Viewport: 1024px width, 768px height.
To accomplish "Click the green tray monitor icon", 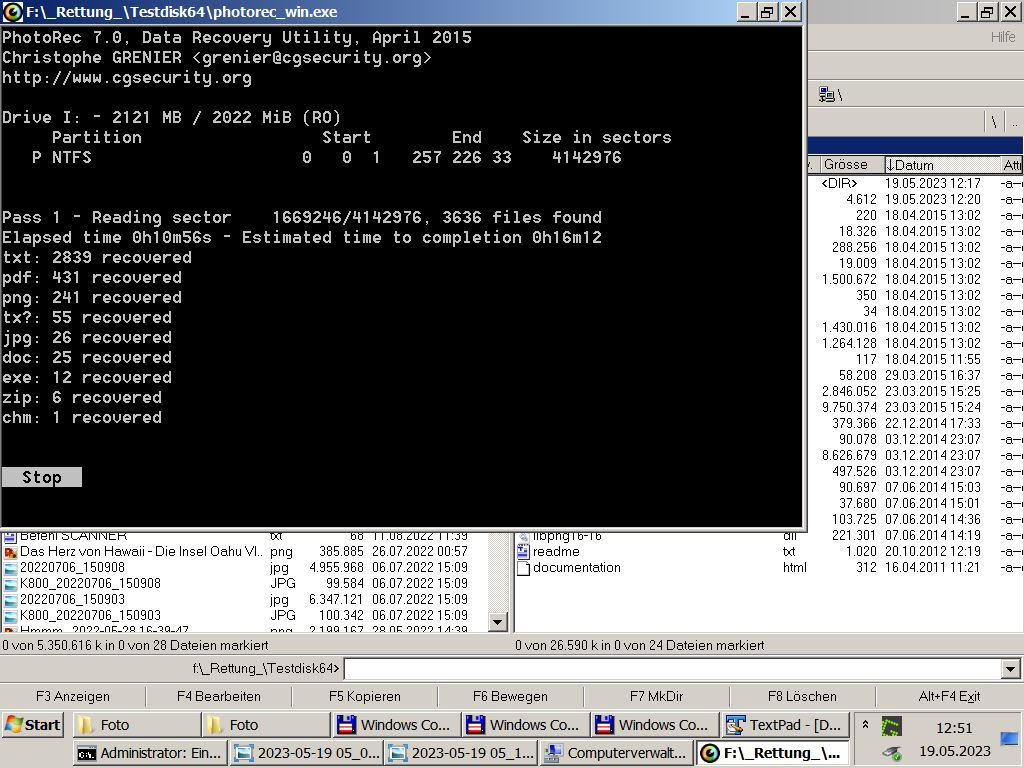I will point(891,726).
